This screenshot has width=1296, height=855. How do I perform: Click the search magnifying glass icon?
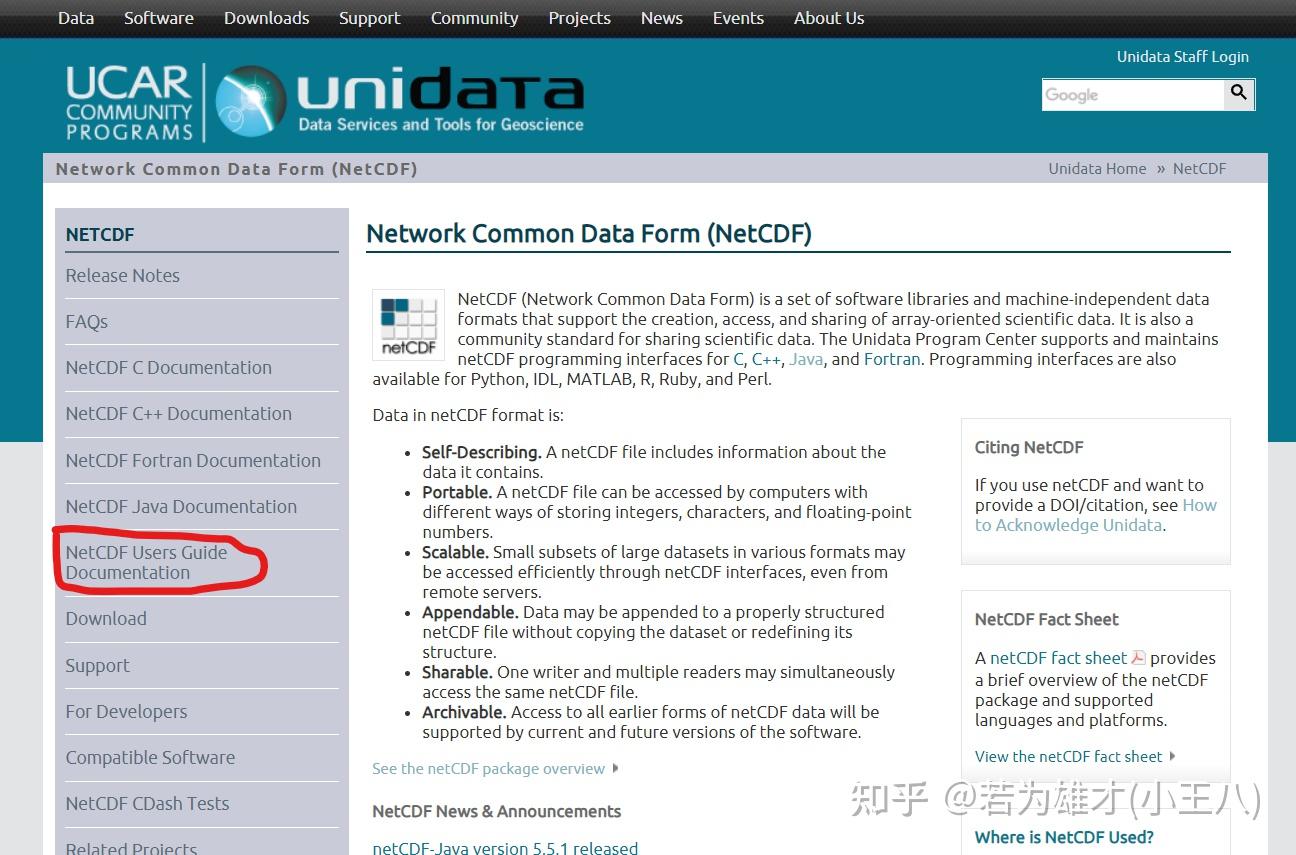point(1239,93)
